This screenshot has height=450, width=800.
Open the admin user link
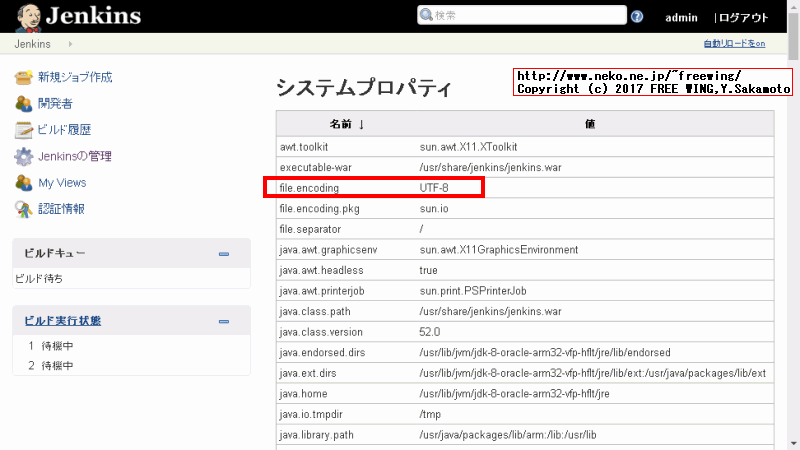681,18
